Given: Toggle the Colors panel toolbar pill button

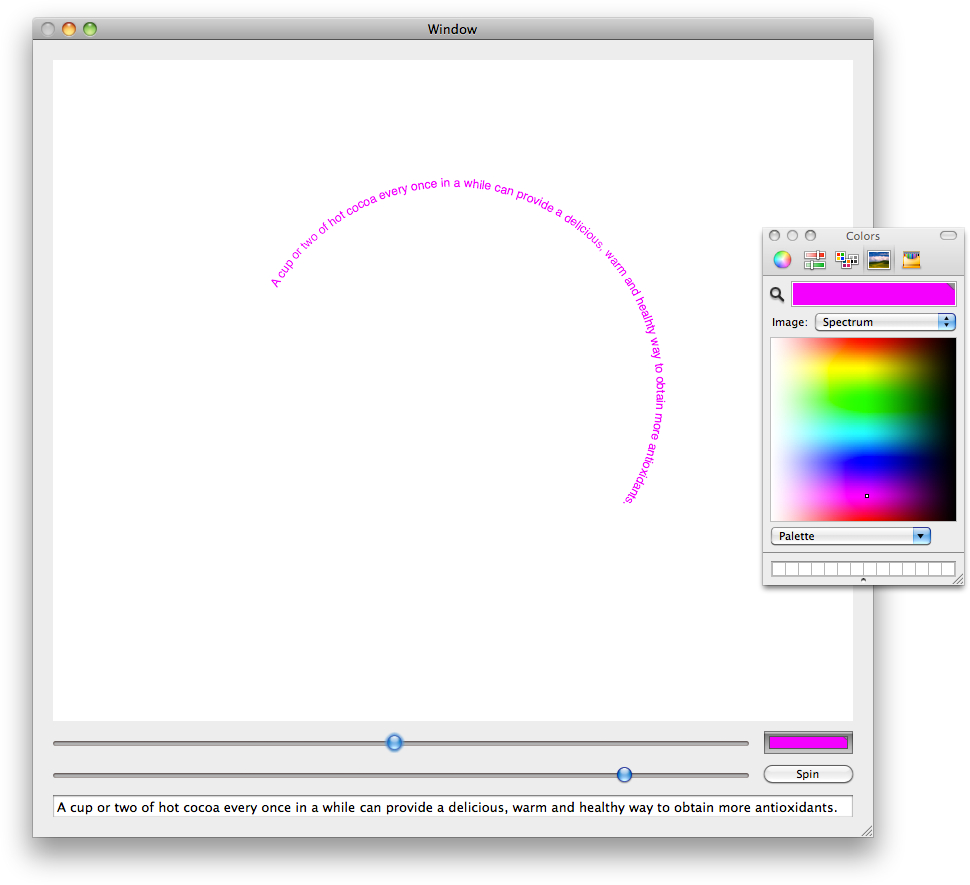Looking at the screenshot, I should (x=948, y=236).
